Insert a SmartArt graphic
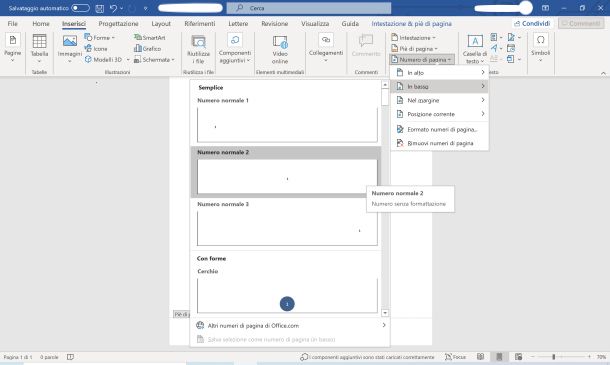 tap(150, 37)
